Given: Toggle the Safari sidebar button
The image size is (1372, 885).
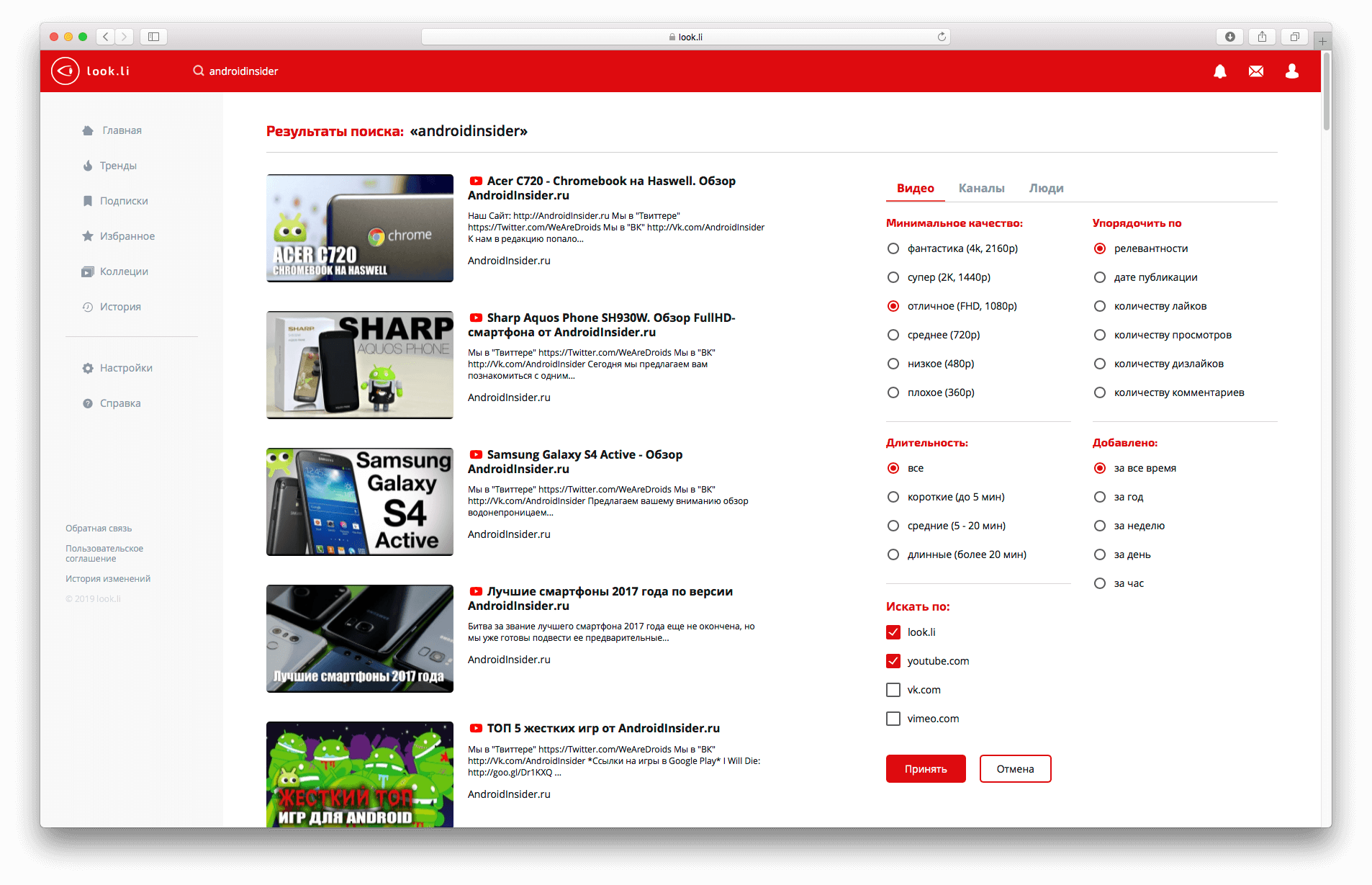Looking at the screenshot, I should [x=153, y=37].
